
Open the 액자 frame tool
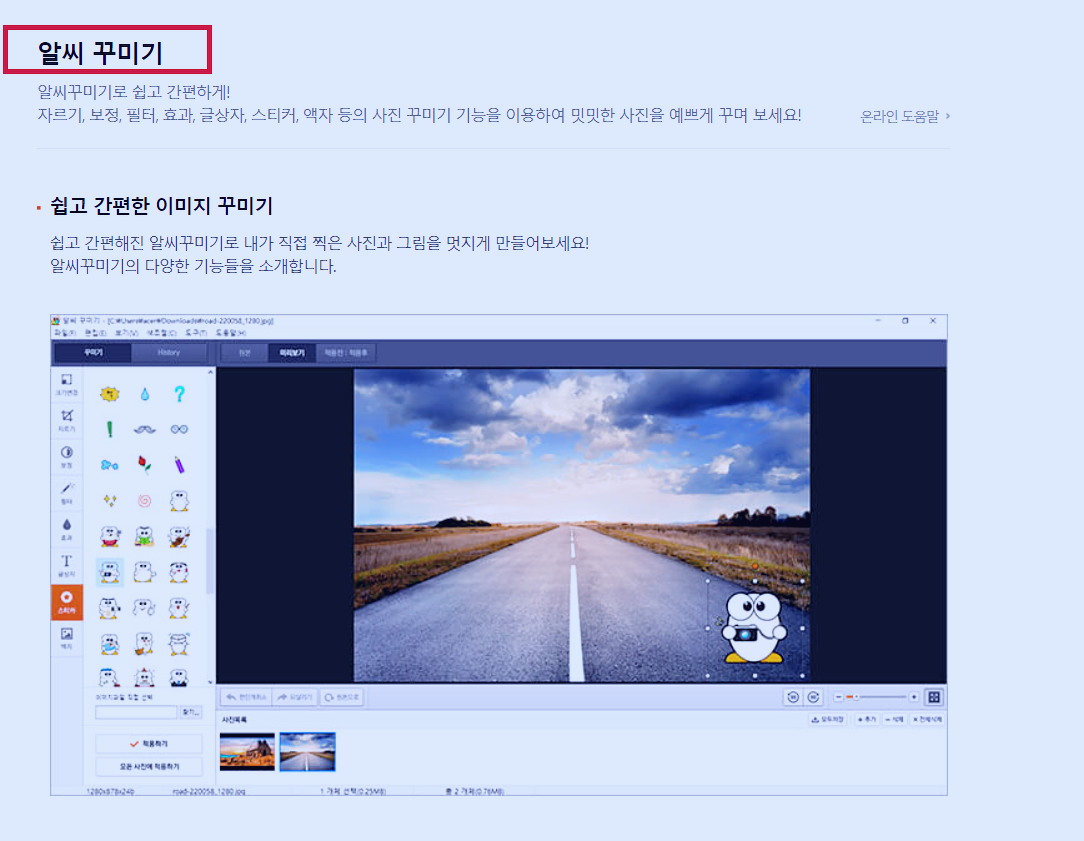coord(66,638)
